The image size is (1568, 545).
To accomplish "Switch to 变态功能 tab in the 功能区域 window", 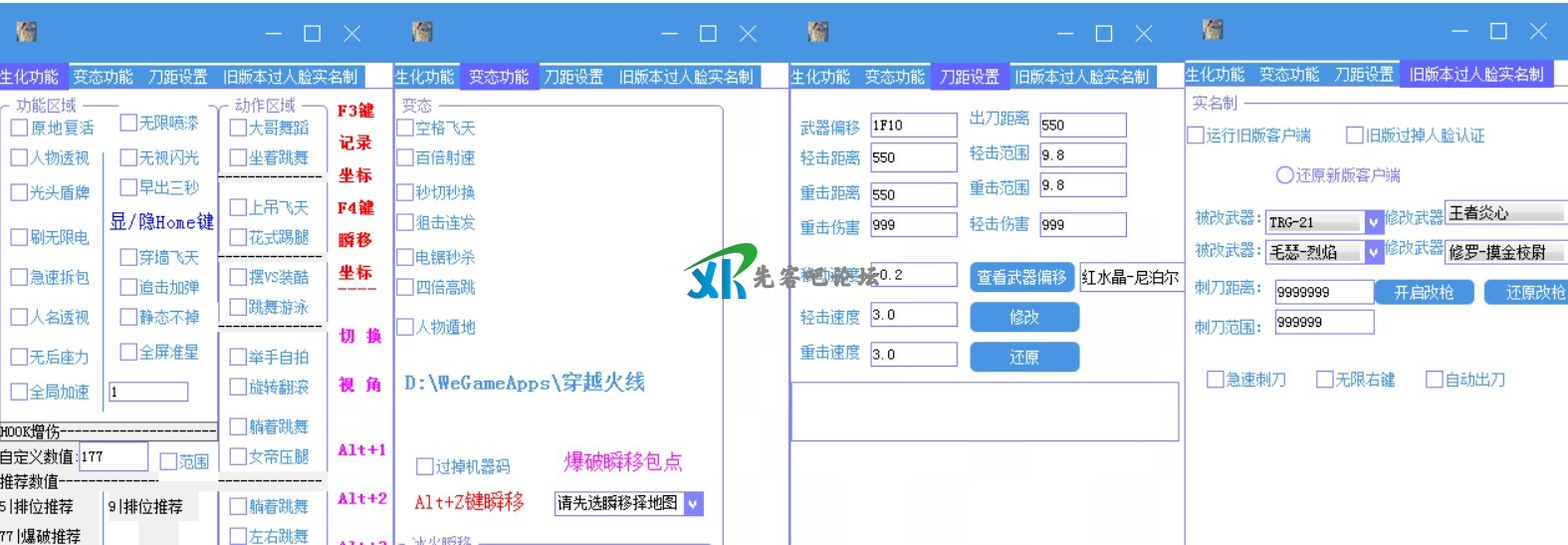I will point(103,77).
